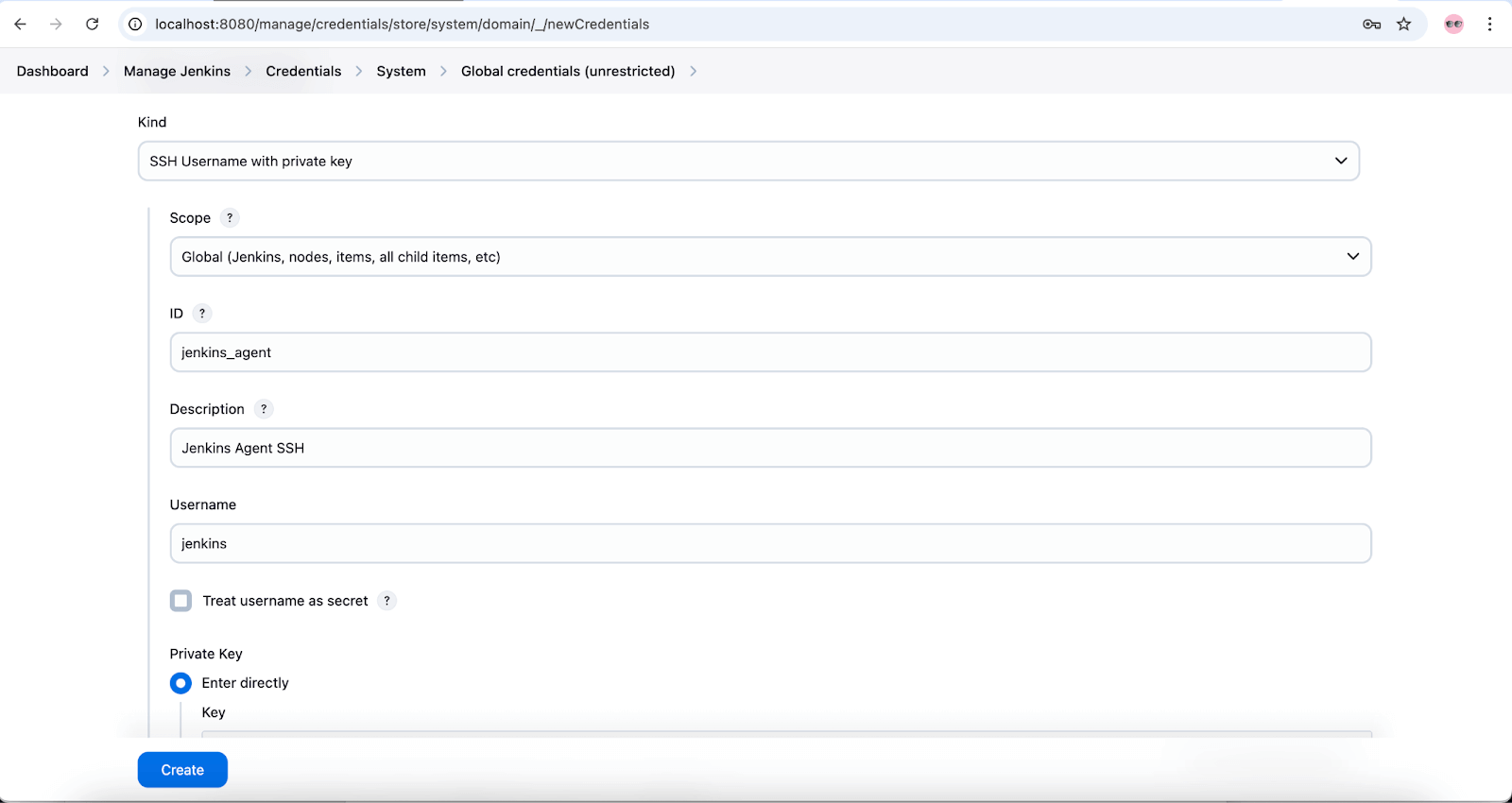Screen dimensions: 1512x803
Task: Show help for Description field
Action: pyautogui.click(x=264, y=408)
